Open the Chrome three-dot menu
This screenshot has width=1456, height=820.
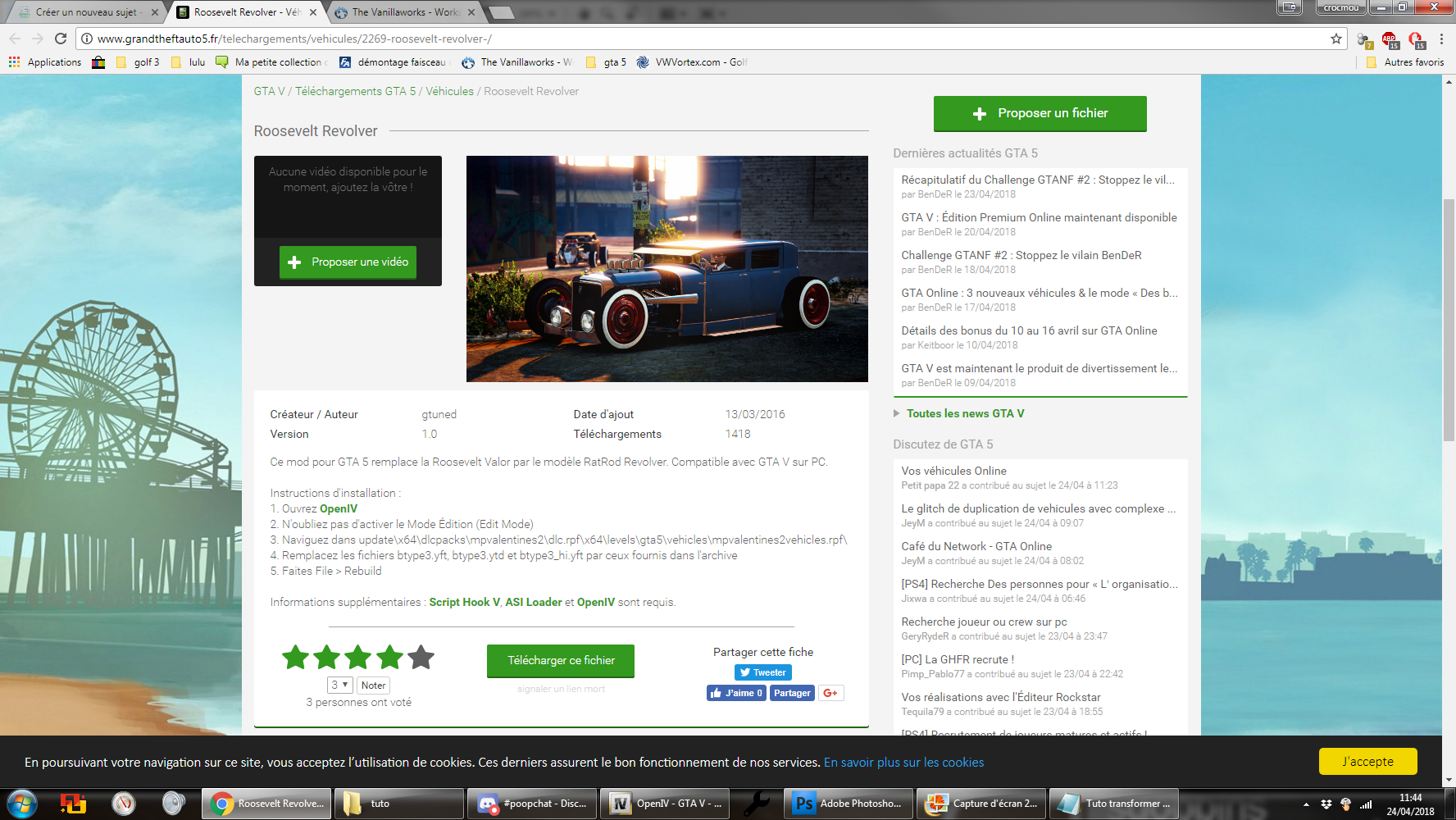(x=1441, y=39)
